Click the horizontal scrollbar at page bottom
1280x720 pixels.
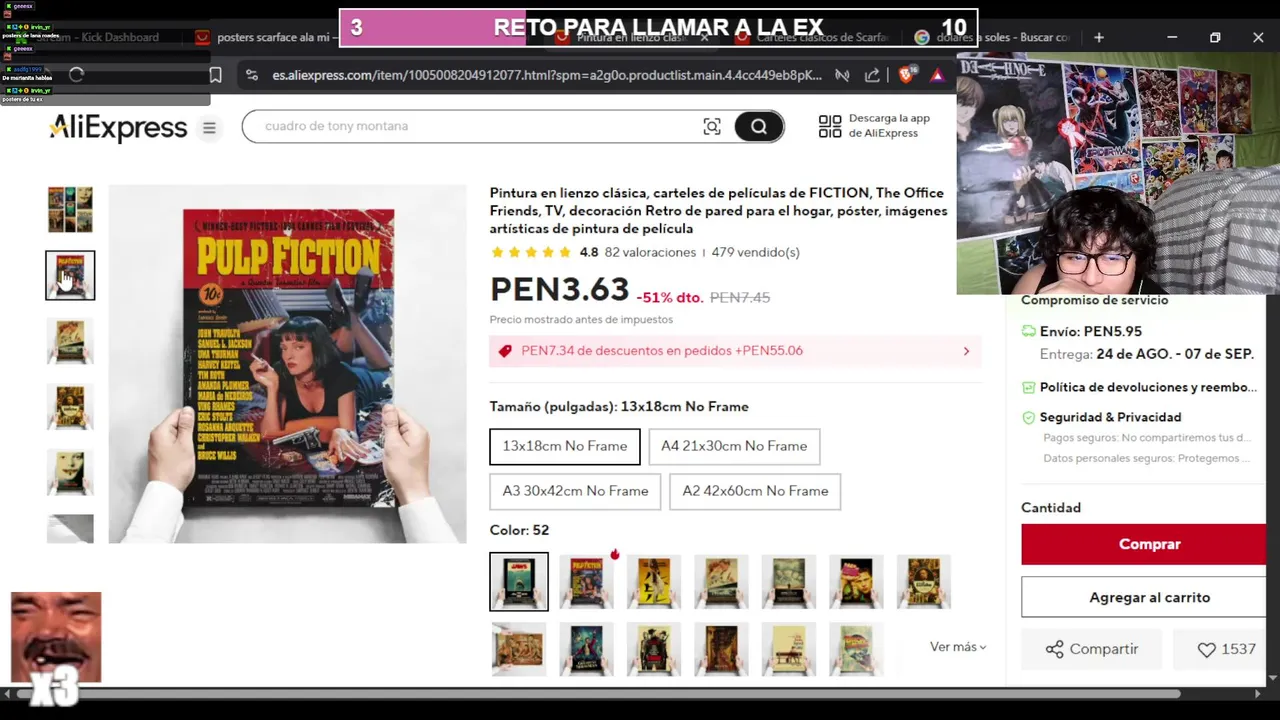(x=600, y=693)
